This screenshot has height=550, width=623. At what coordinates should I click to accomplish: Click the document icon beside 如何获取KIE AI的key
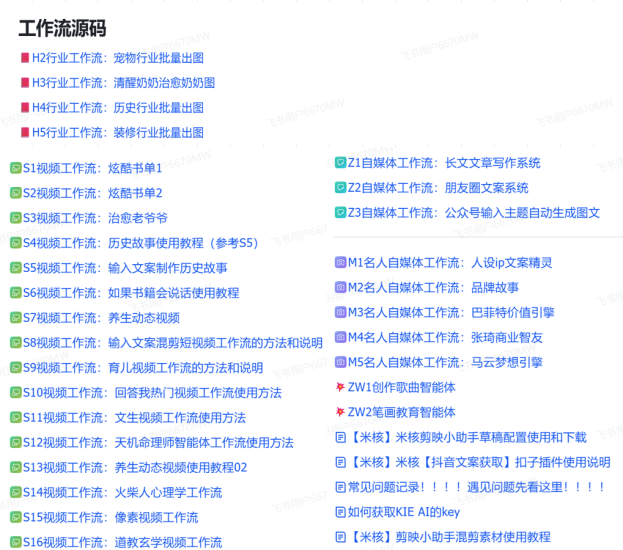341,512
